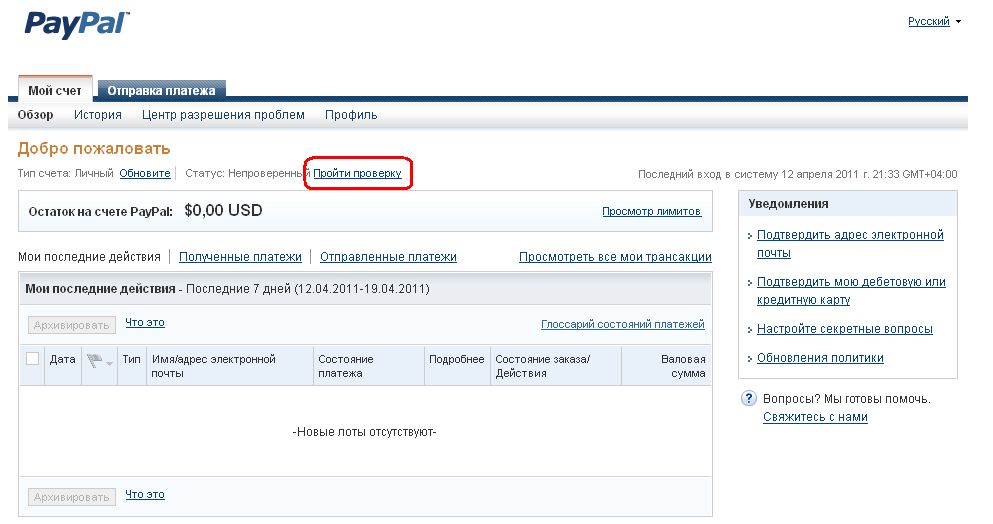The height and width of the screenshot is (524, 993).
Task: Open Настройте секретные вопросы notification
Action: [x=845, y=329]
